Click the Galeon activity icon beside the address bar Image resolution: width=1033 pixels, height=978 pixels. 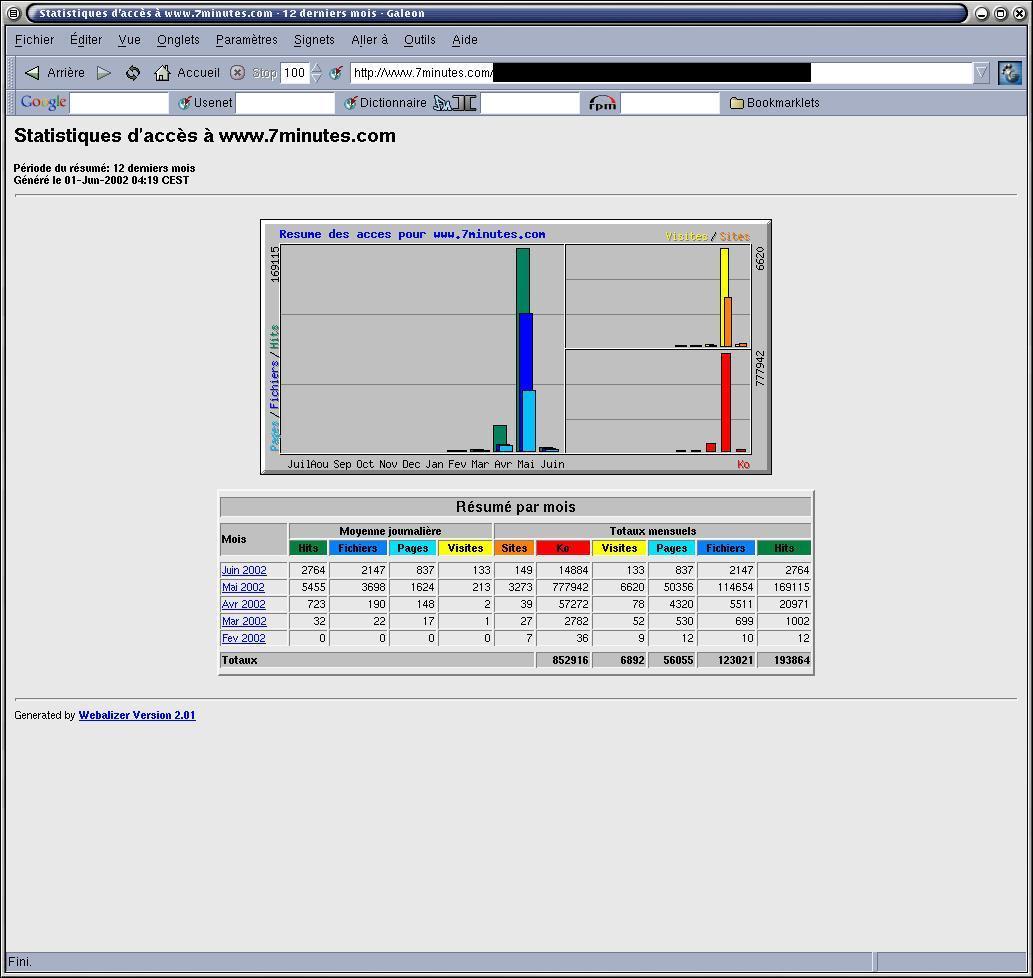[x=1009, y=72]
